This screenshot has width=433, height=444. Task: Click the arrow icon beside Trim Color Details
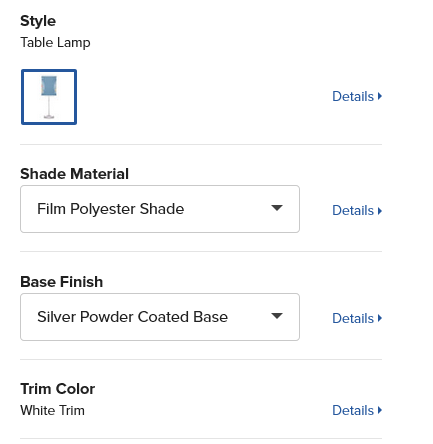(380, 410)
